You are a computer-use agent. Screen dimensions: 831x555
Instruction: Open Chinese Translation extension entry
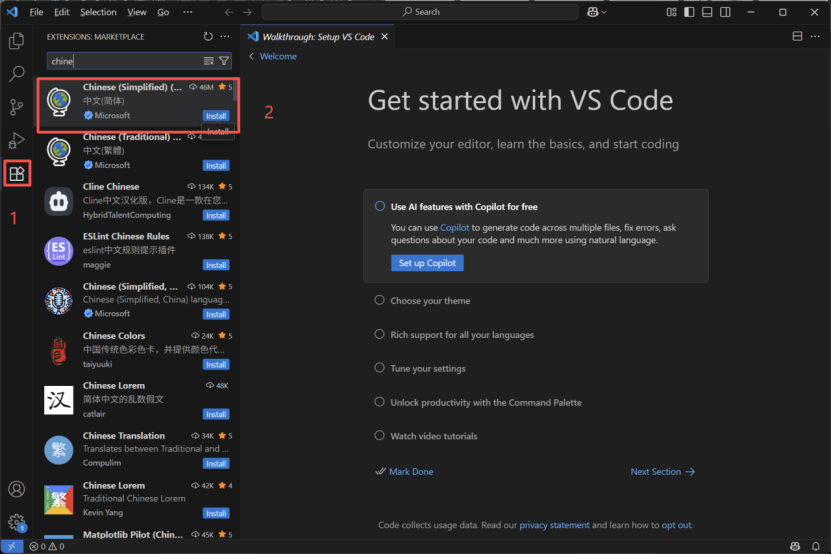137,449
